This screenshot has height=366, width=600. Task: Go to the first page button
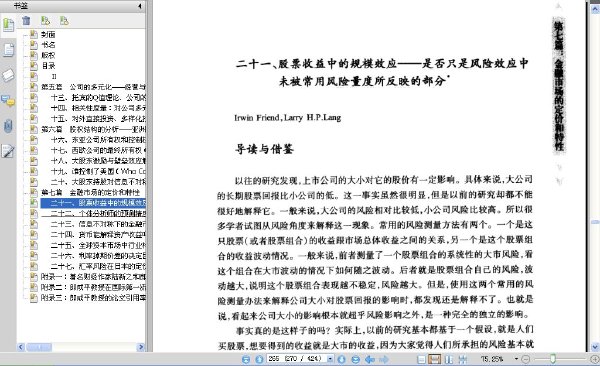246,359
